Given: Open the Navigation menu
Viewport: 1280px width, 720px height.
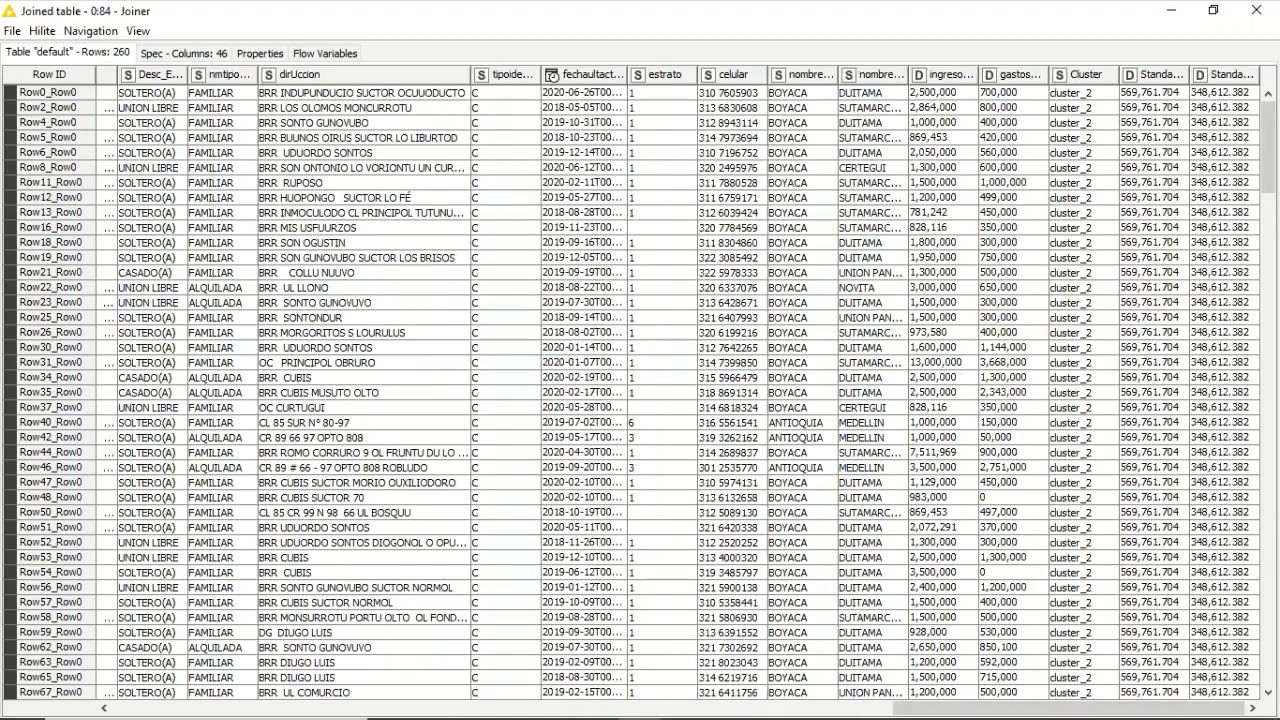Looking at the screenshot, I should point(91,31).
